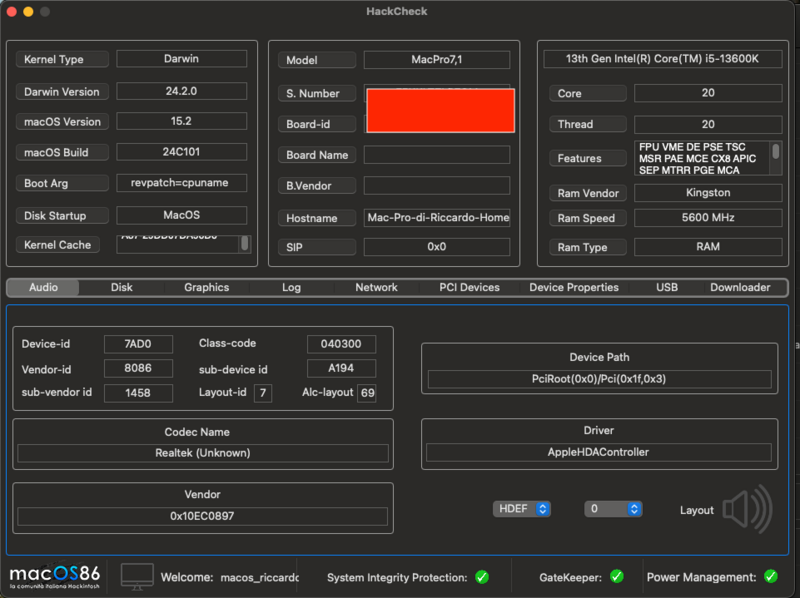This screenshot has height=598, width=800.
Task: Open the HDEF dropdown
Action: tap(522, 509)
